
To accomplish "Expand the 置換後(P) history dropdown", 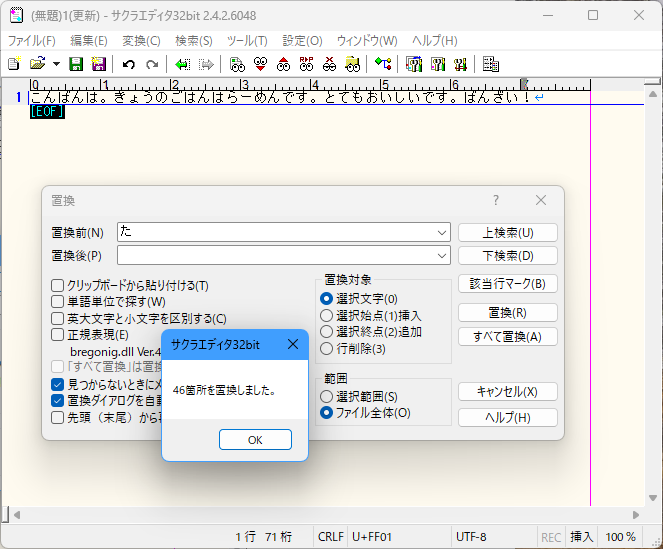I will pos(442,255).
